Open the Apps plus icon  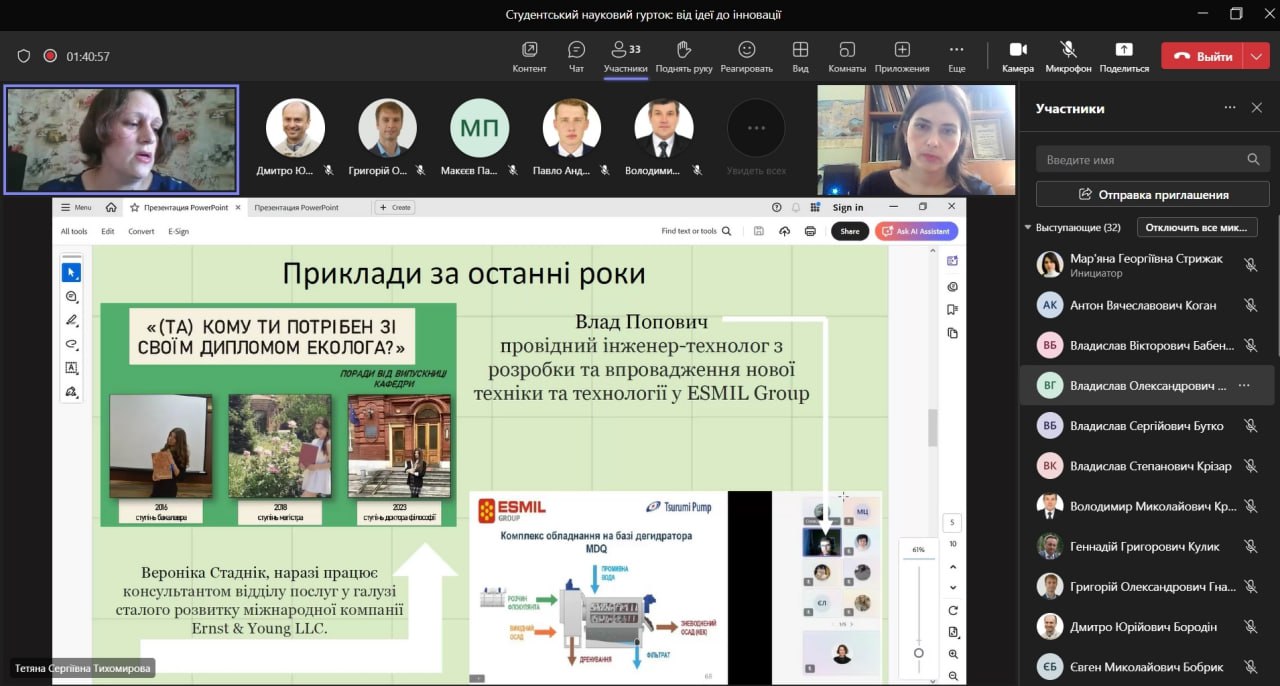click(x=902, y=50)
